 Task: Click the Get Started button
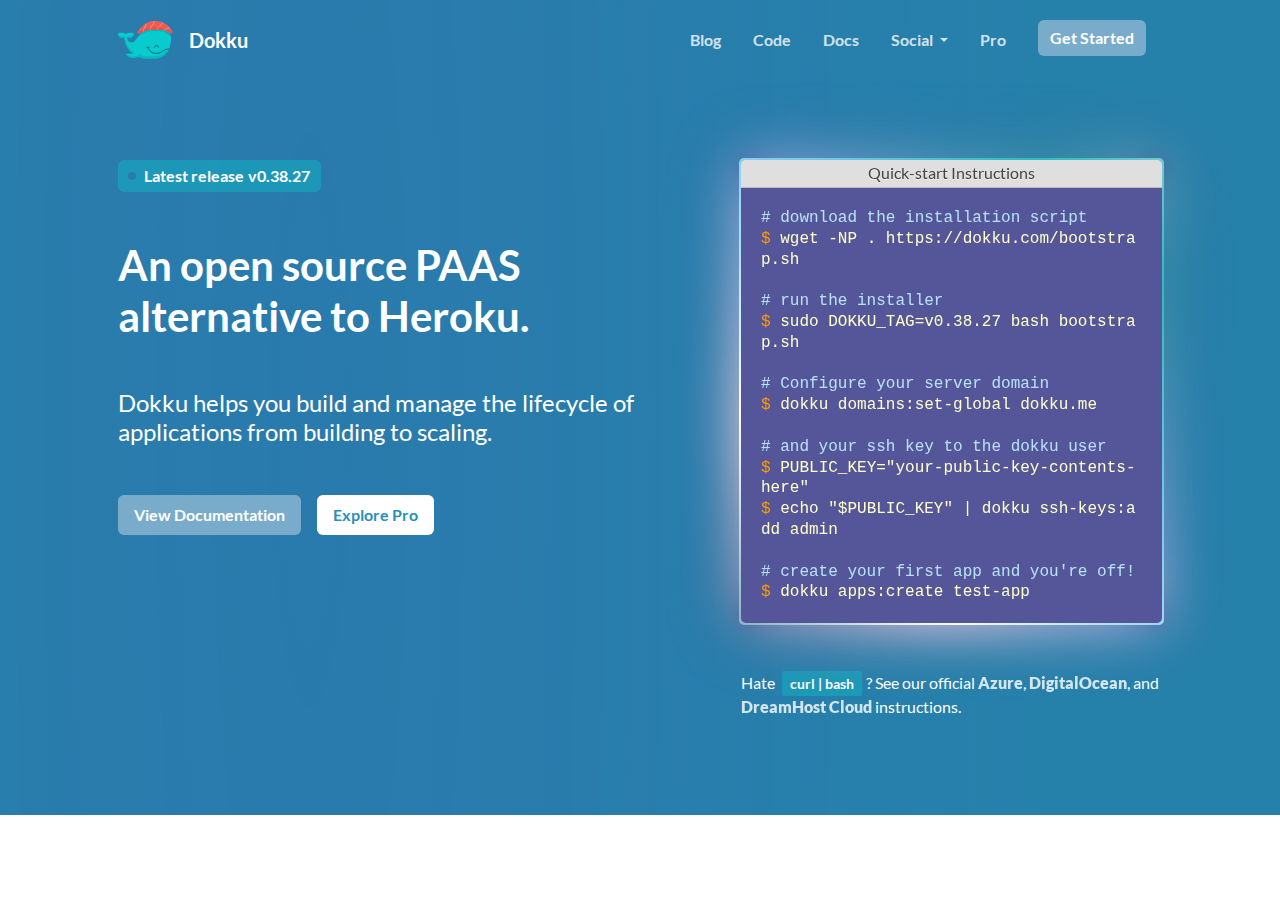pos(1092,38)
